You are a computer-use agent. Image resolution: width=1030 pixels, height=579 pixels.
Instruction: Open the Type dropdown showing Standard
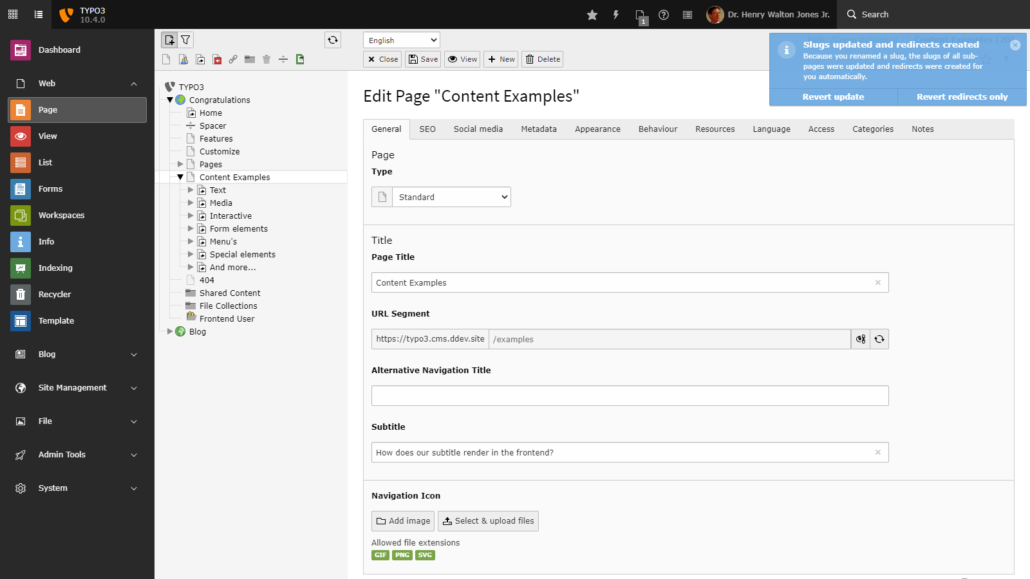pos(452,196)
